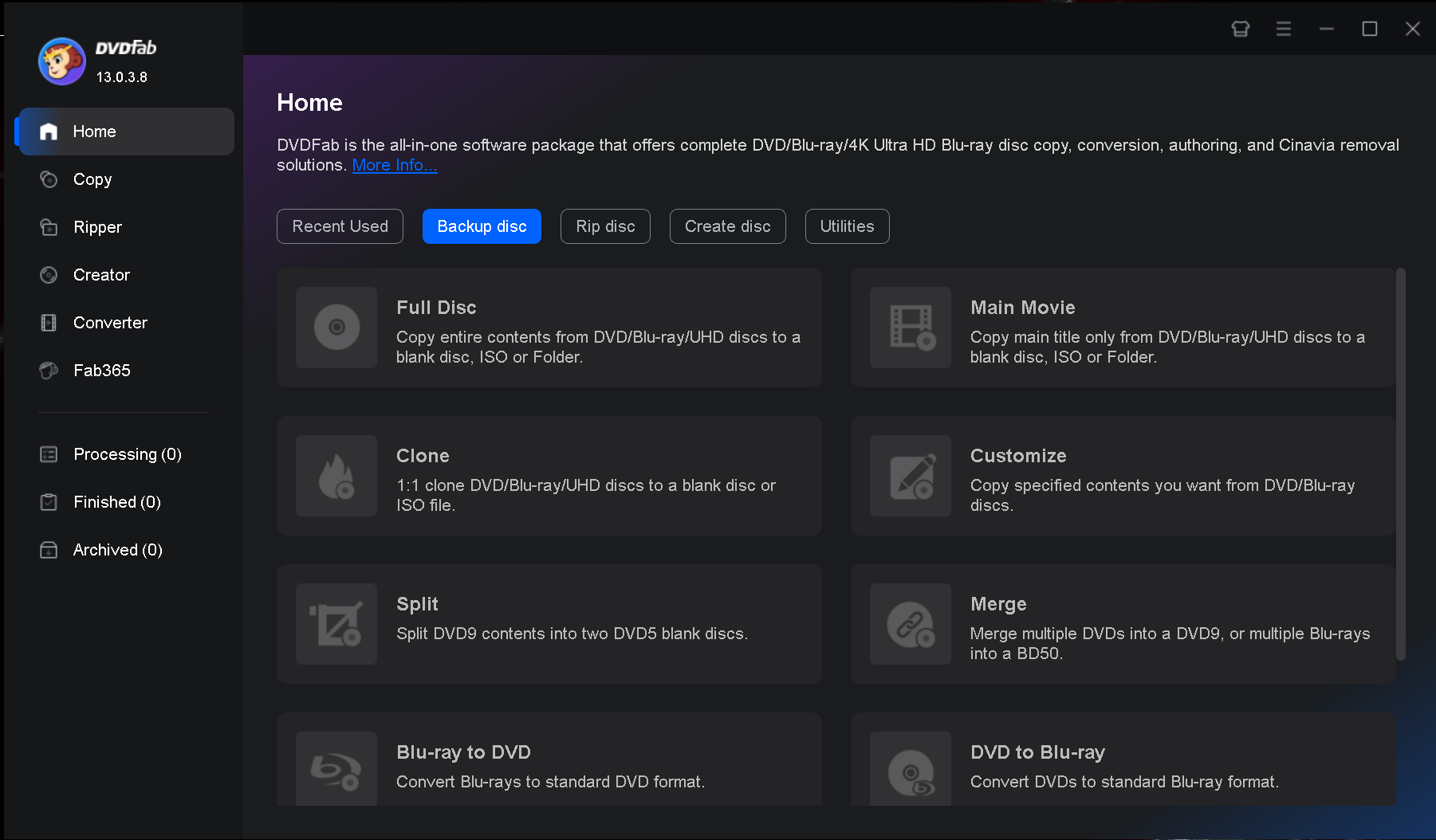Image resolution: width=1436 pixels, height=840 pixels.
Task: Click the Merge link icon
Action: pyautogui.click(x=911, y=624)
